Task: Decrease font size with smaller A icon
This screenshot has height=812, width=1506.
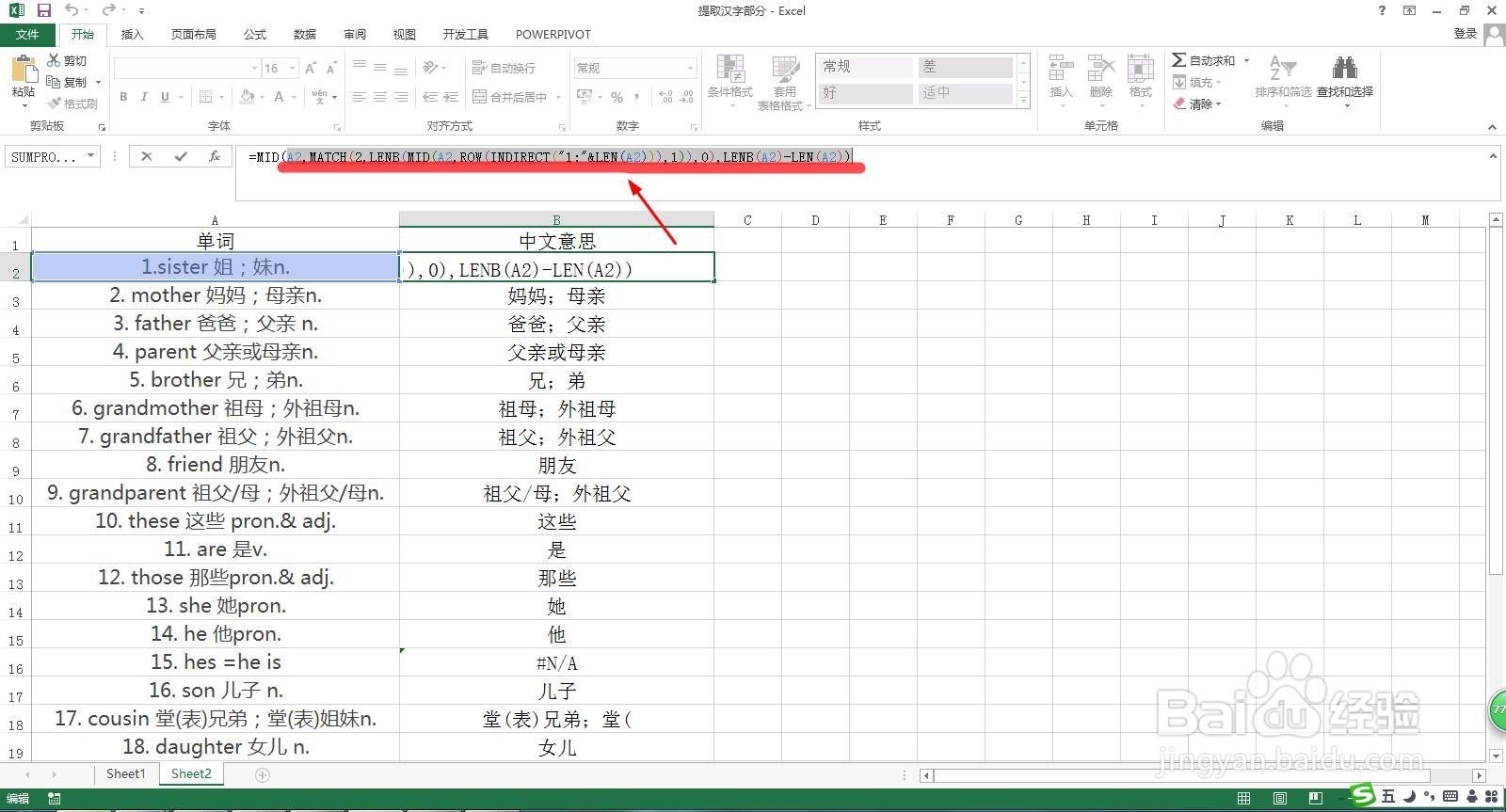Action: click(x=331, y=68)
